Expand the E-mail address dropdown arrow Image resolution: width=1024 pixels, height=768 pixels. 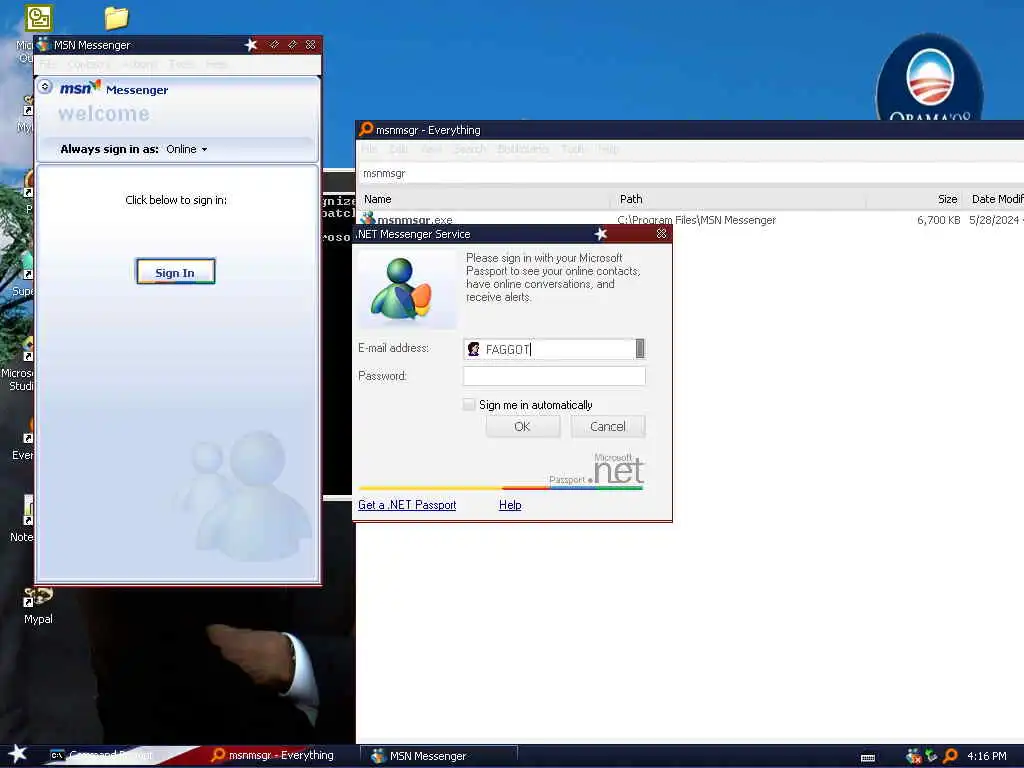tap(640, 349)
